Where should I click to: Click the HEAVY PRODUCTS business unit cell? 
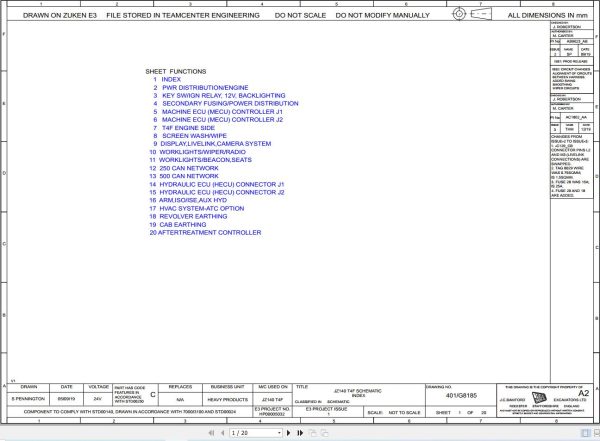(x=228, y=399)
